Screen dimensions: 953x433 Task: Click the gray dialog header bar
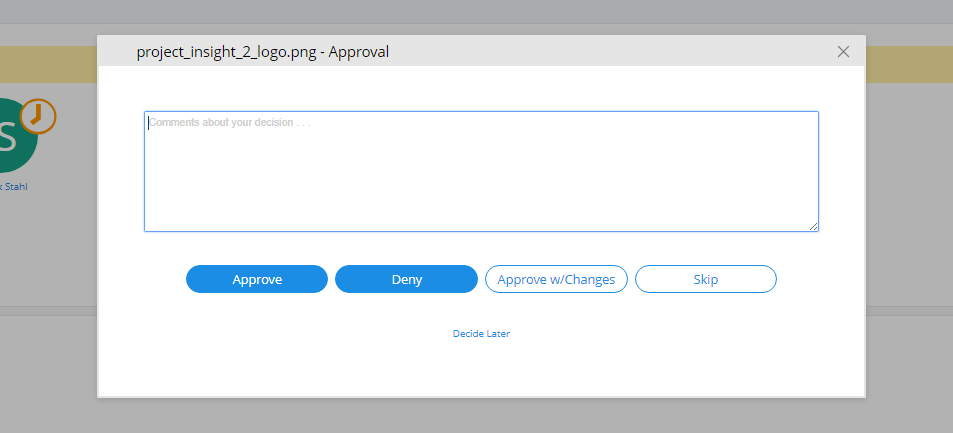(600, 52)
